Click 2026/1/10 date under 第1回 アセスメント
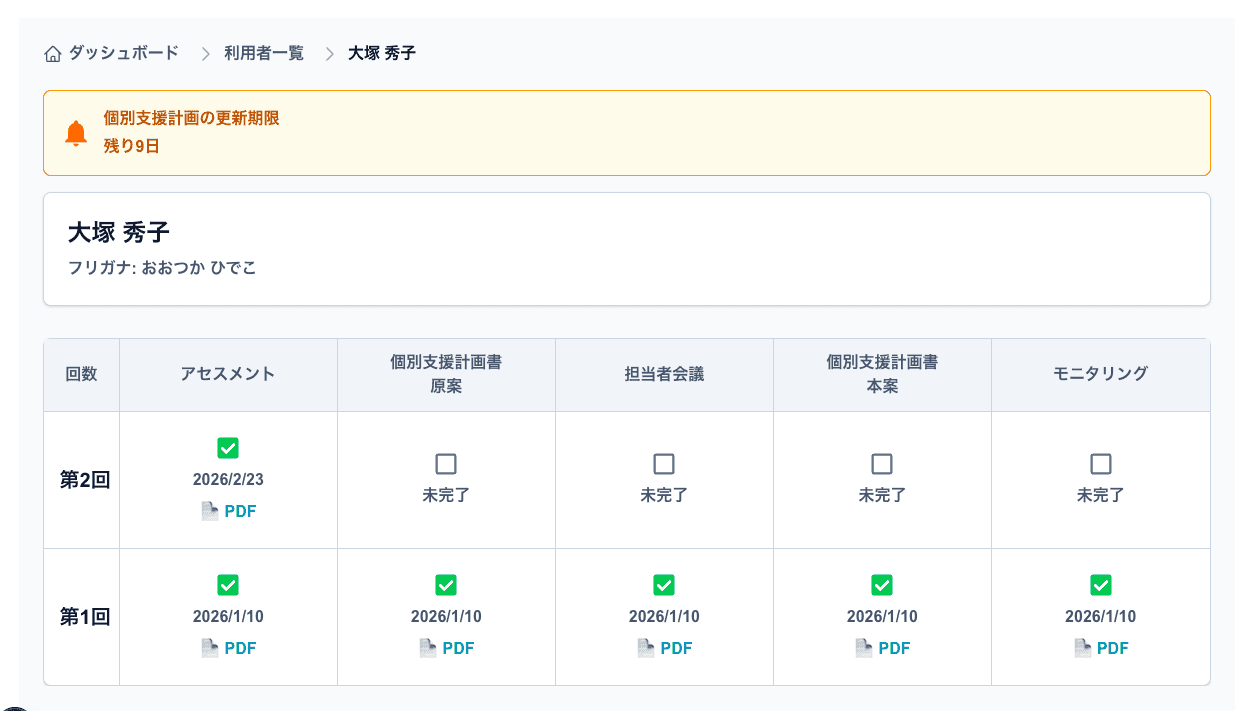 (228, 617)
